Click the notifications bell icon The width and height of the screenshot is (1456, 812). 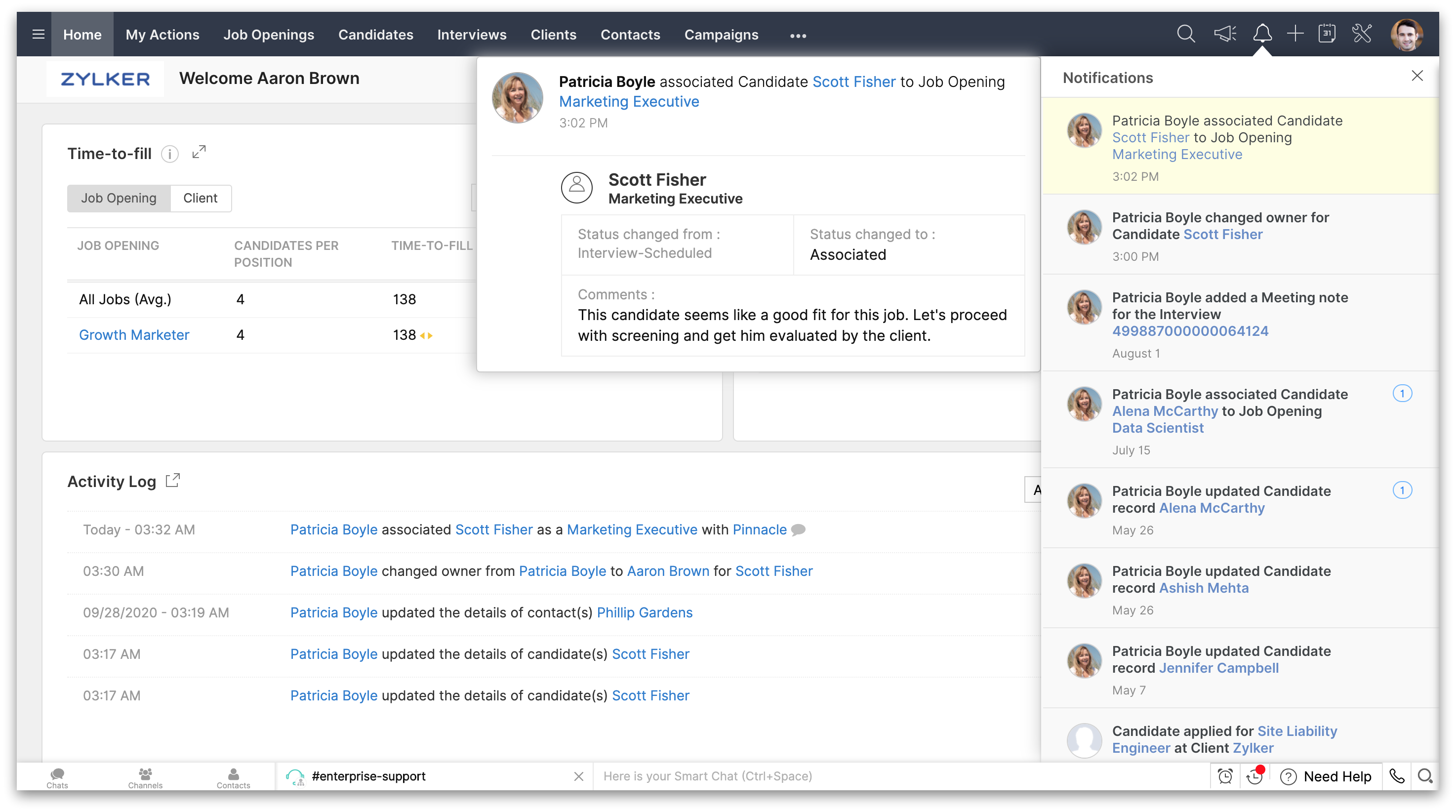1262,34
